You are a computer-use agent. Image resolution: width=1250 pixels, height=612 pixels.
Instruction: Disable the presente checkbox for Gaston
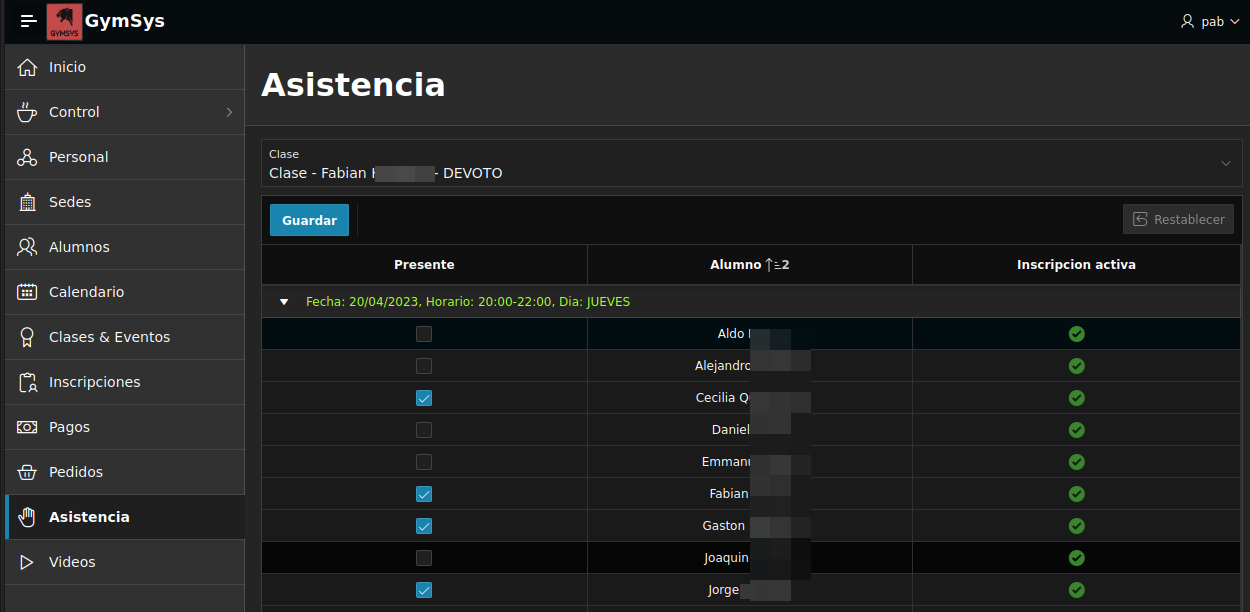(x=423, y=525)
